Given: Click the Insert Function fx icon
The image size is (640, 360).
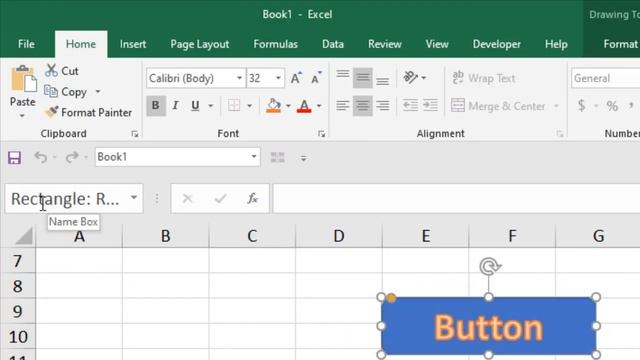Looking at the screenshot, I should tap(253, 199).
